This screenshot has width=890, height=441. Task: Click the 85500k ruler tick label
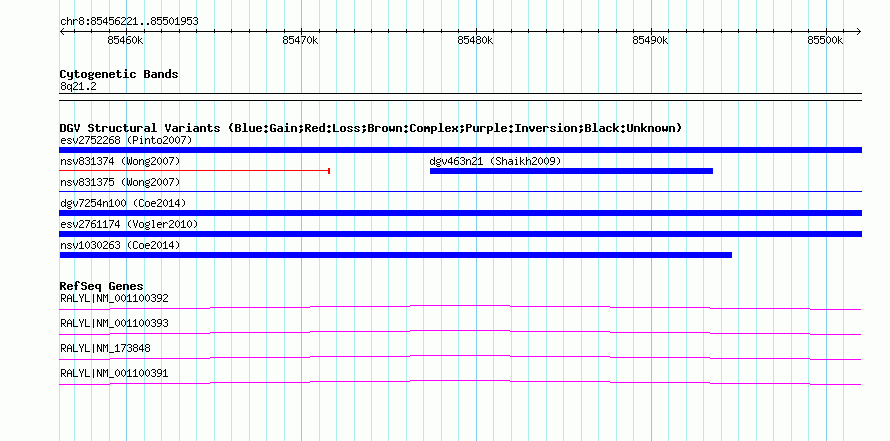pyautogui.click(x=826, y=40)
